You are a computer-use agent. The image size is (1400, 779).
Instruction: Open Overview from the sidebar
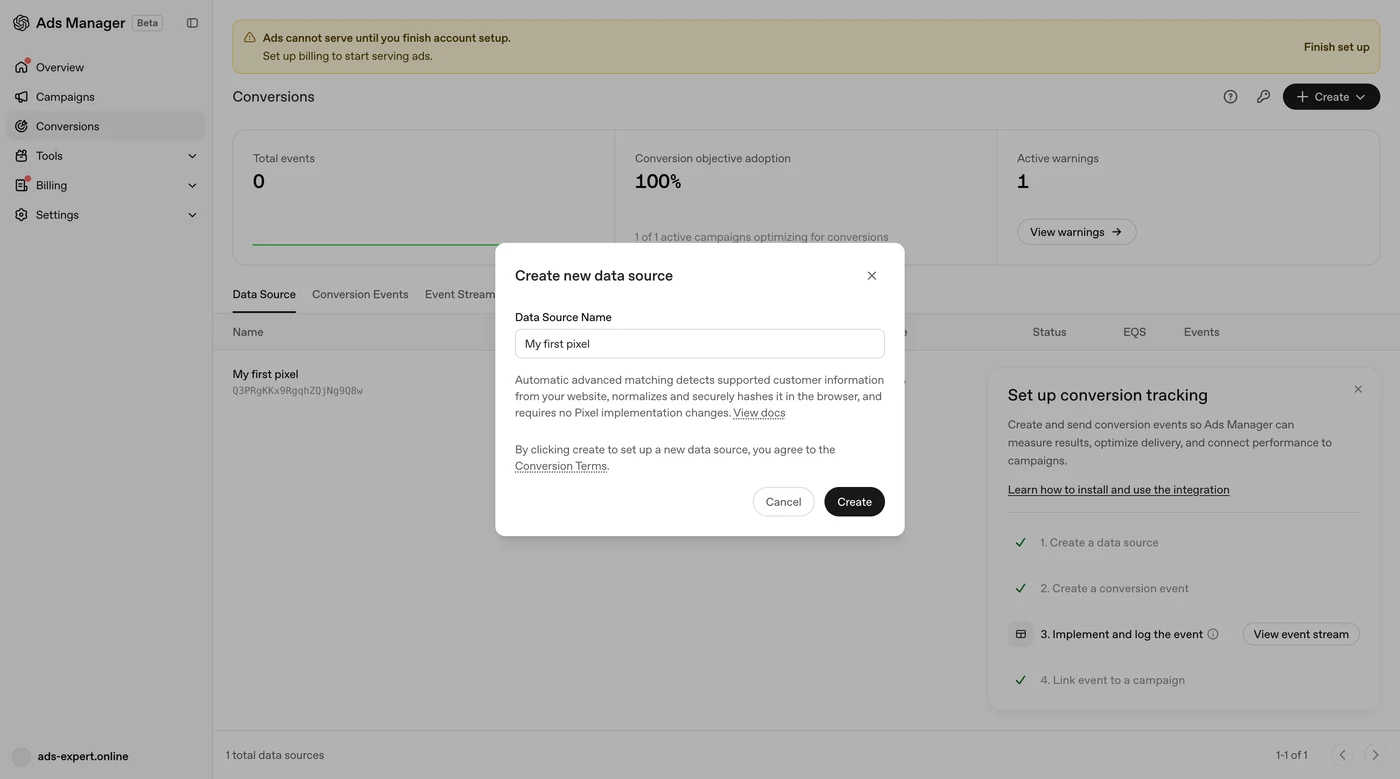tap(106, 67)
